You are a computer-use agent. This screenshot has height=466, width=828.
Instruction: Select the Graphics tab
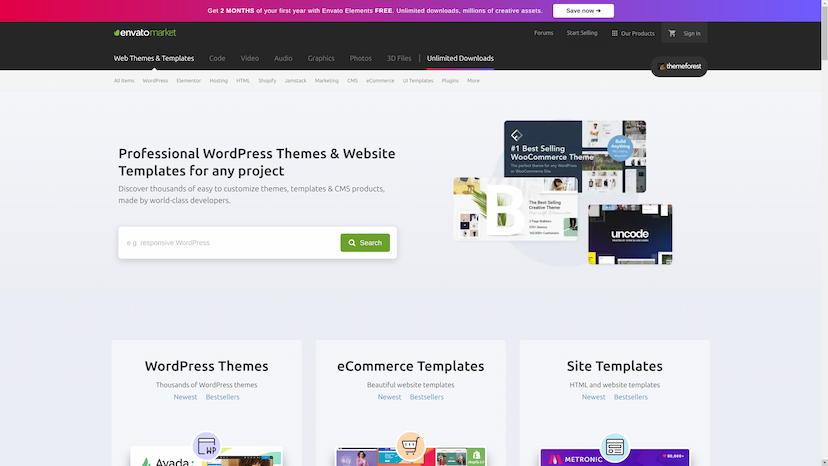321,58
